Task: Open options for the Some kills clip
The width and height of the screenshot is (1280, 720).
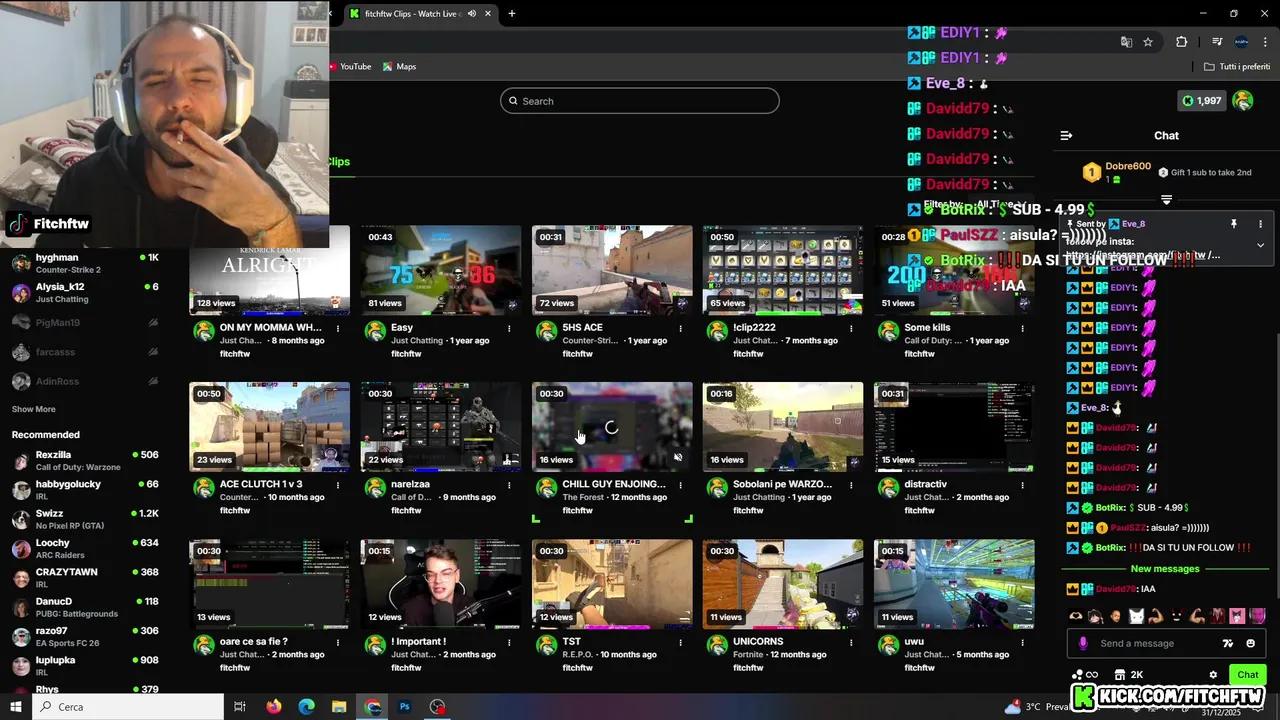Action: point(1022,328)
